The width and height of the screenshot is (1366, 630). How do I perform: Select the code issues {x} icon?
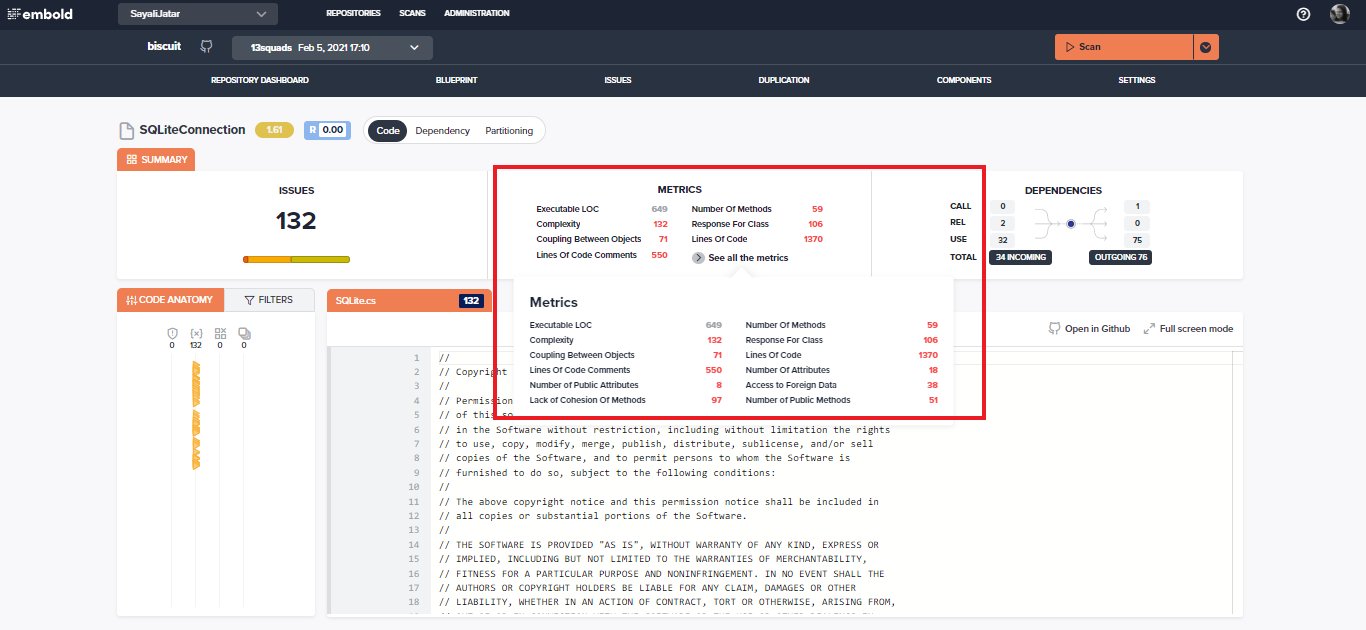pyautogui.click(x=196, y=333)
